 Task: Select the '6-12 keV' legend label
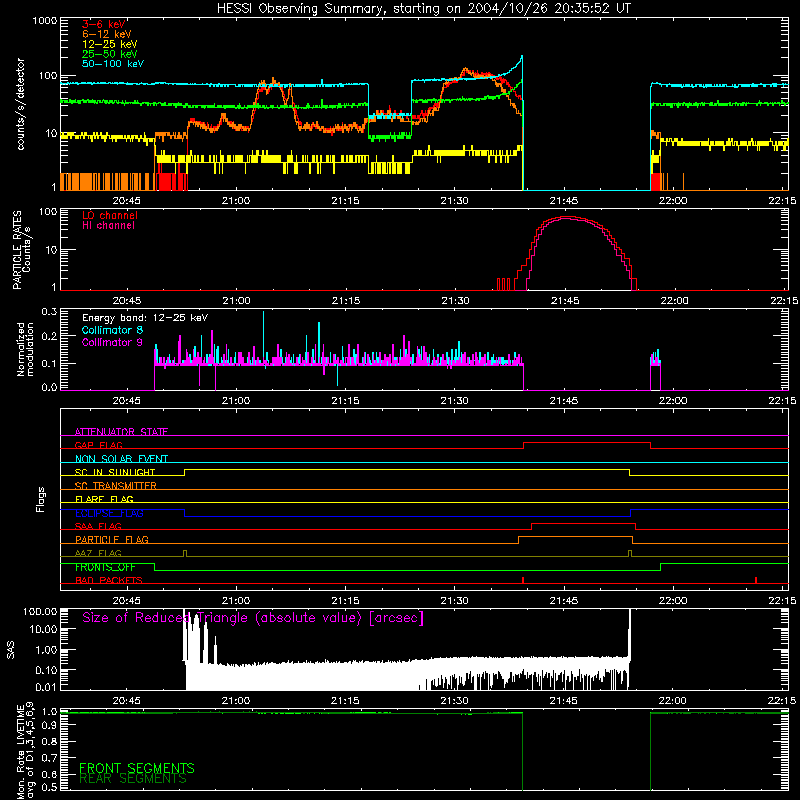107,34
